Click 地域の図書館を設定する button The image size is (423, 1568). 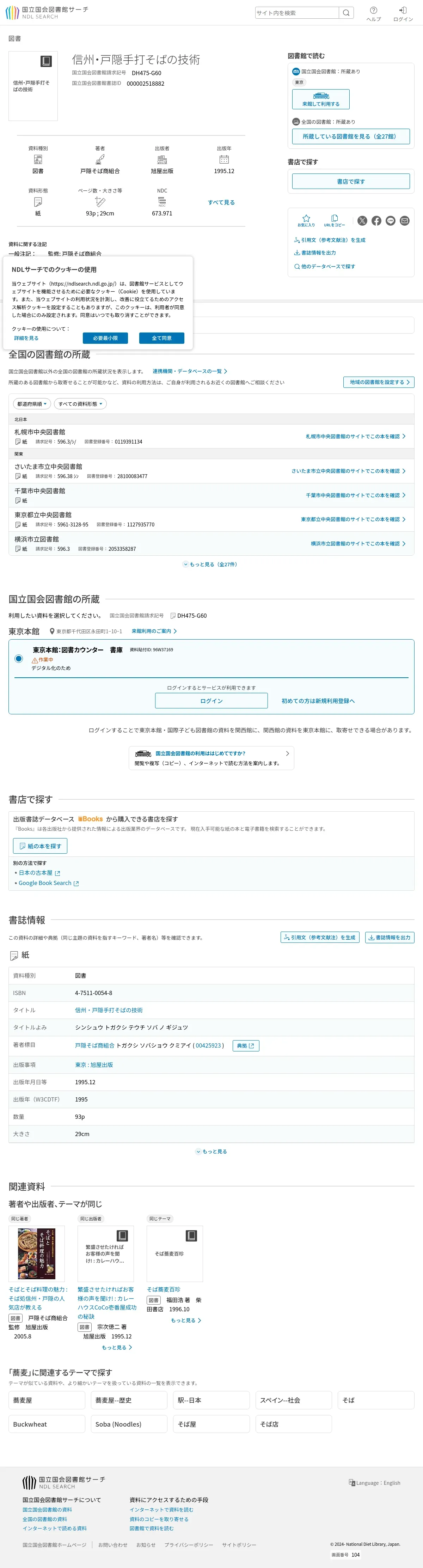point(379,382)
